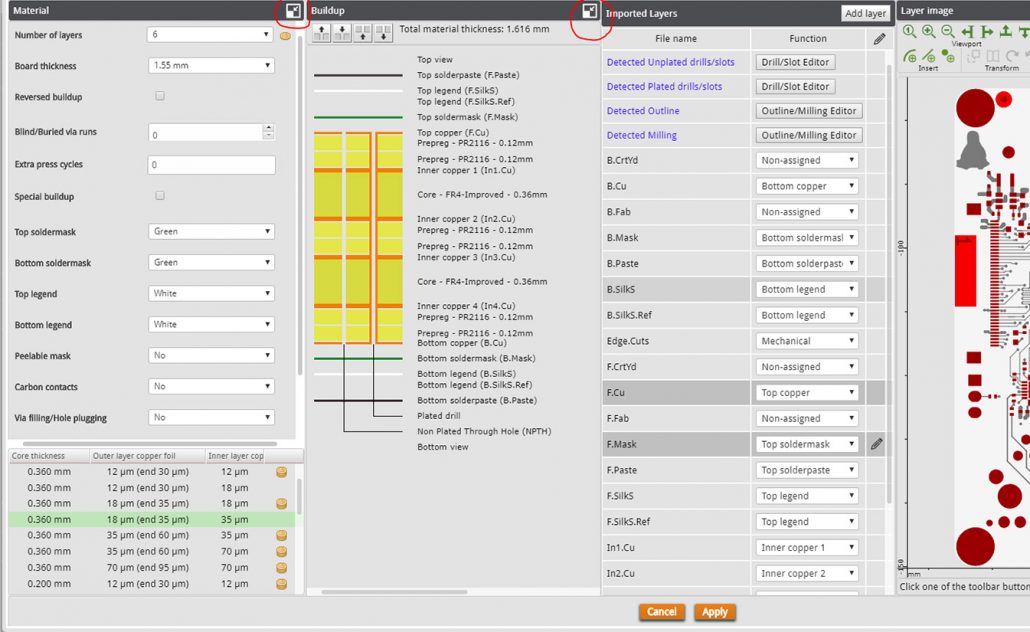
Task: Open function dropdown for F.Cu layer
Action: [807, 392]
